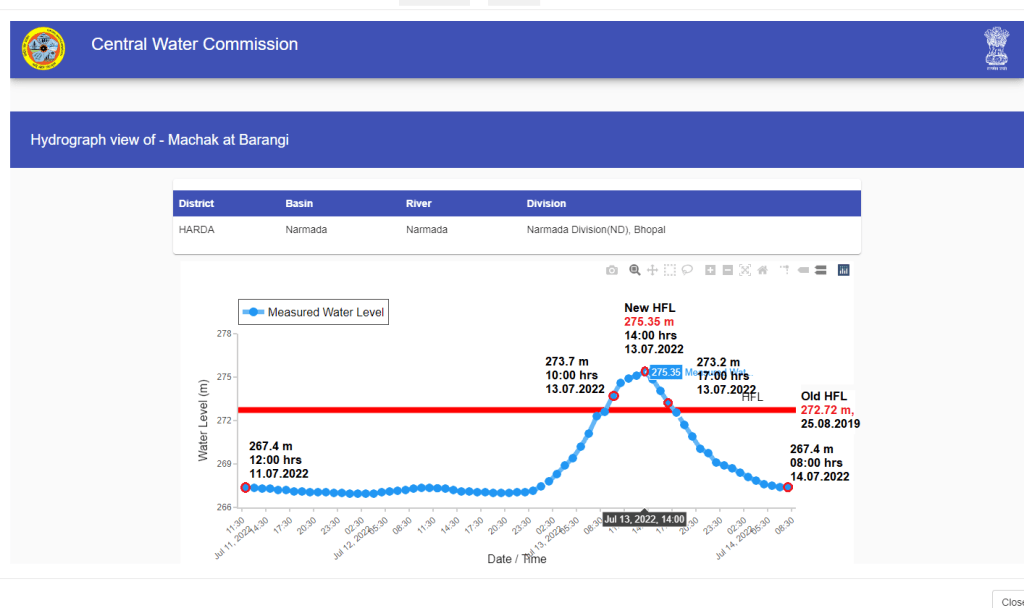Zoom out using the minus icon
The height and width of the screenshot is (608, 1024).
[x=728, y=270]
